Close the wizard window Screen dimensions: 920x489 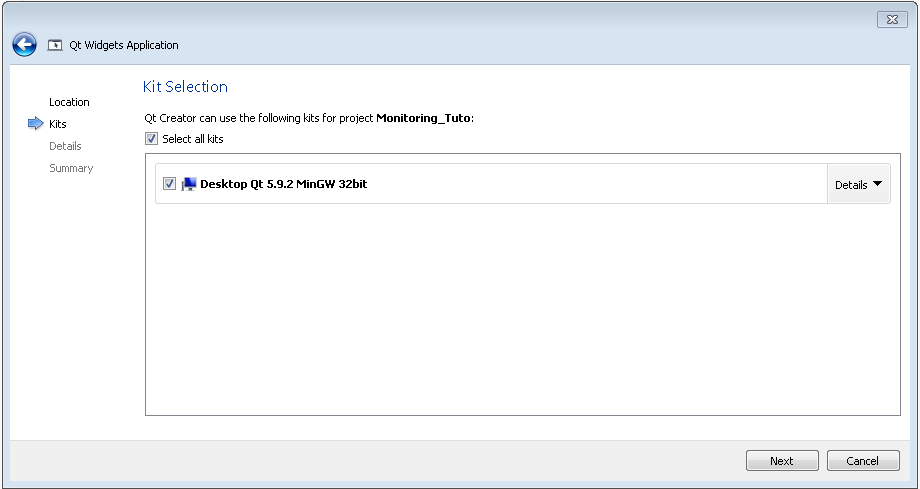click(x=892, y=19)
